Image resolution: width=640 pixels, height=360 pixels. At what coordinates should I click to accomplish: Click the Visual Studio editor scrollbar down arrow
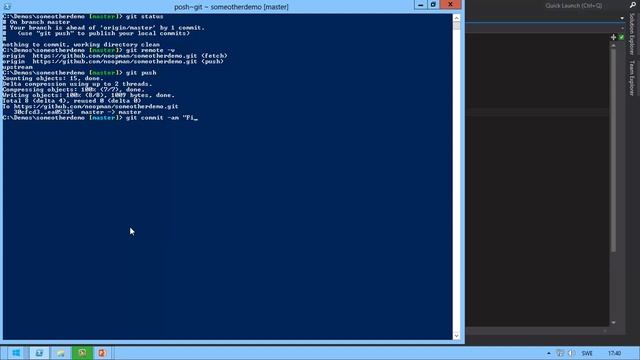pyautogui.click(x=613, y=322)
